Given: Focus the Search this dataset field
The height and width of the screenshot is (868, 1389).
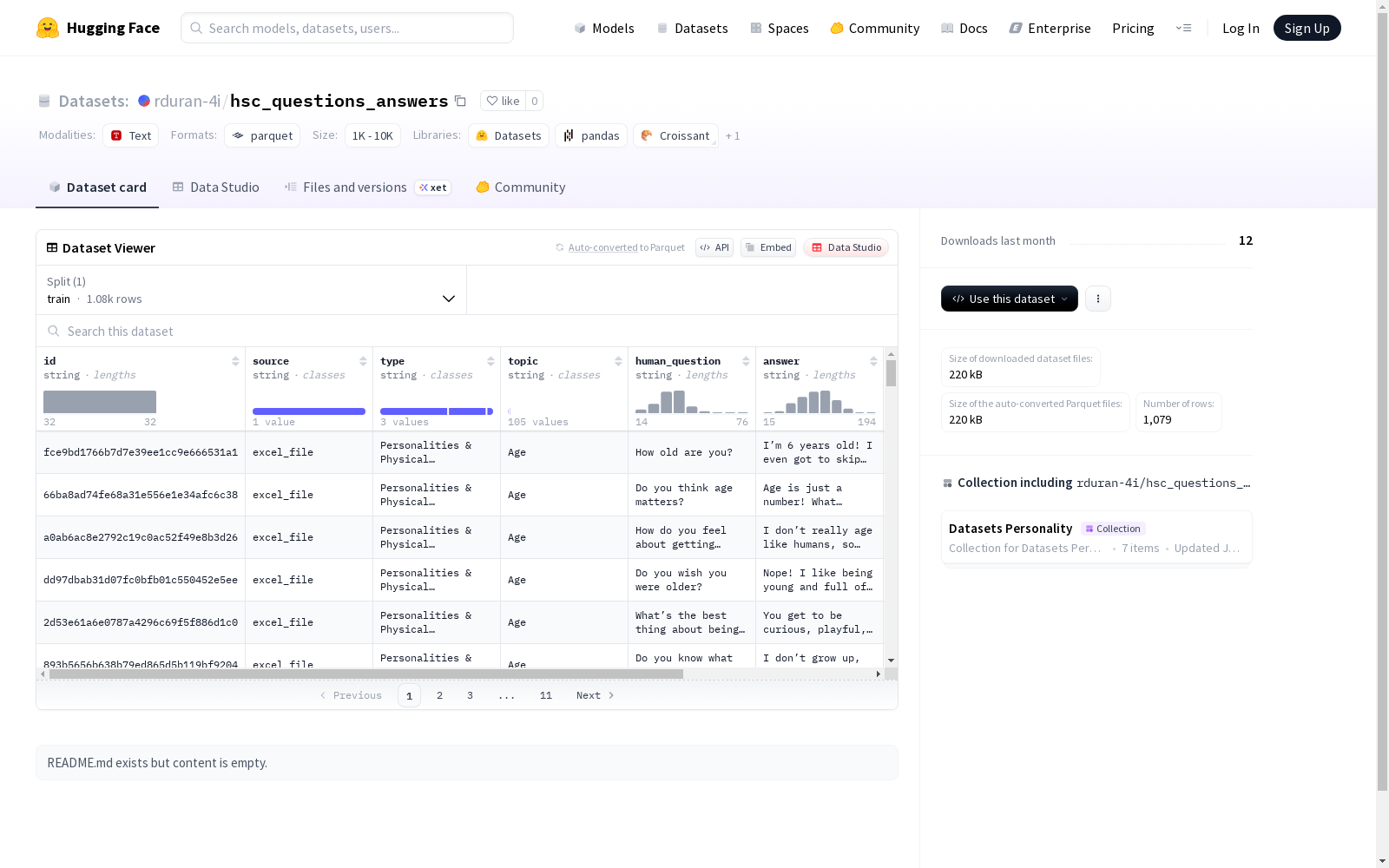Looking at the screenshot, I should click(x=467, y=331).
